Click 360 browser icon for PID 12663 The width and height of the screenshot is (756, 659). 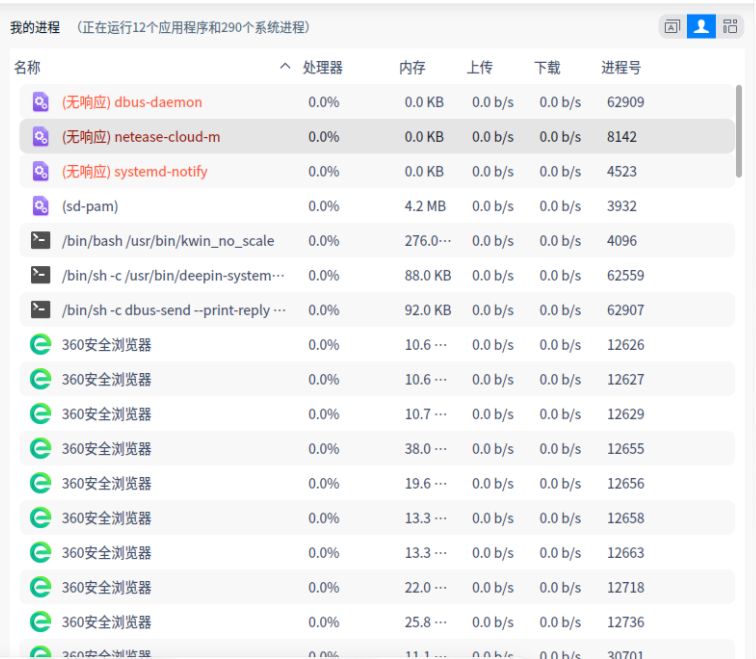click(40, 553)
